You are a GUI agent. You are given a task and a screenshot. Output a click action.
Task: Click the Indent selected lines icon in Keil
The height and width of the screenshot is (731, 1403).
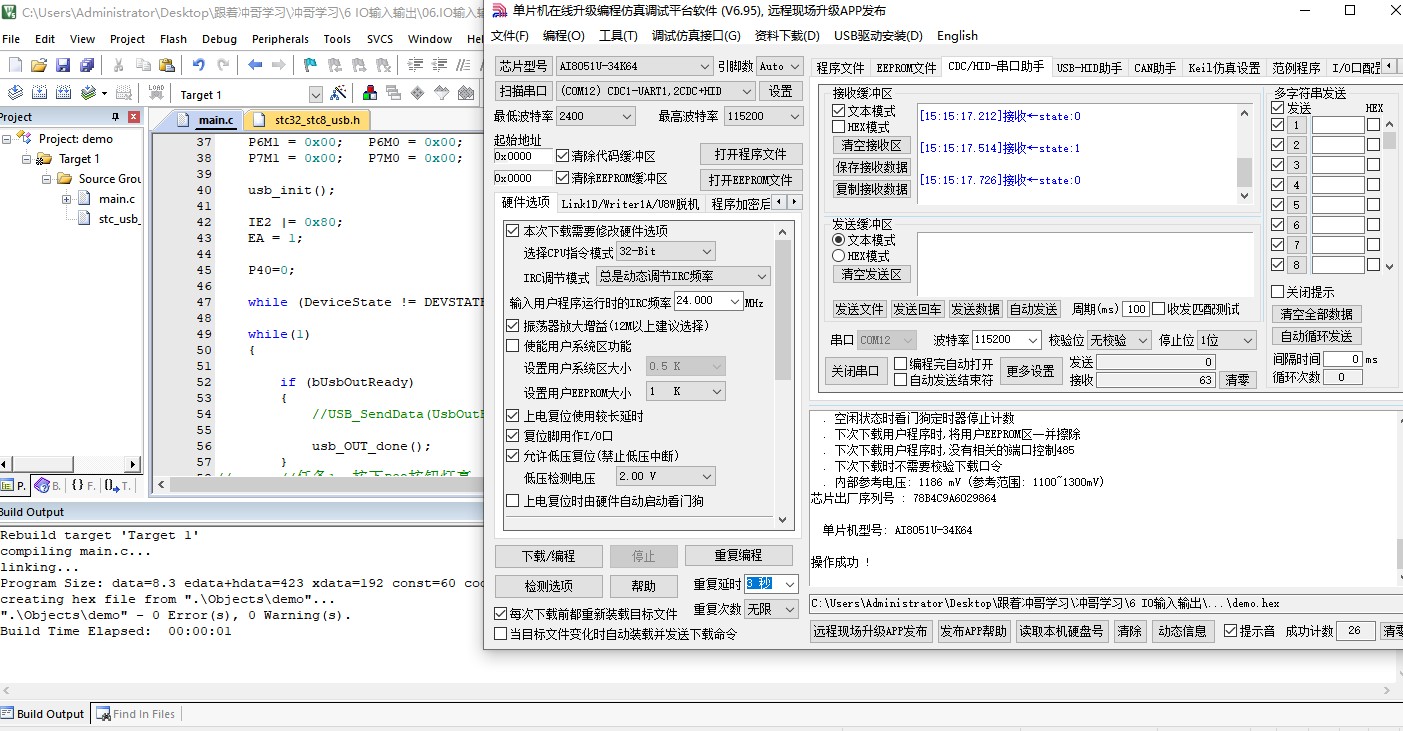pyautogui.click(x=416, y=65)
